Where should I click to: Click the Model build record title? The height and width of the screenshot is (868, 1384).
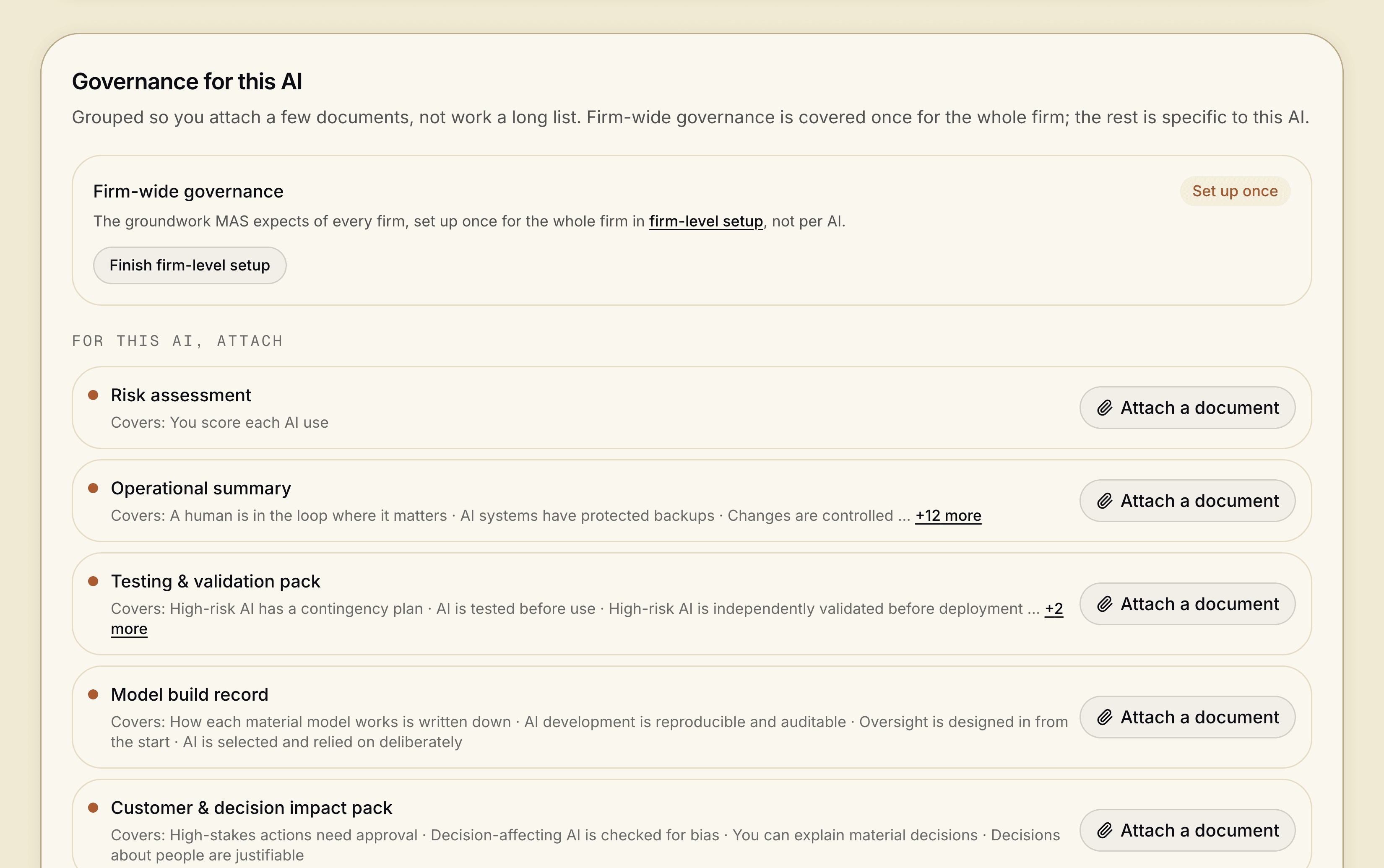click(x=190, y=695)
